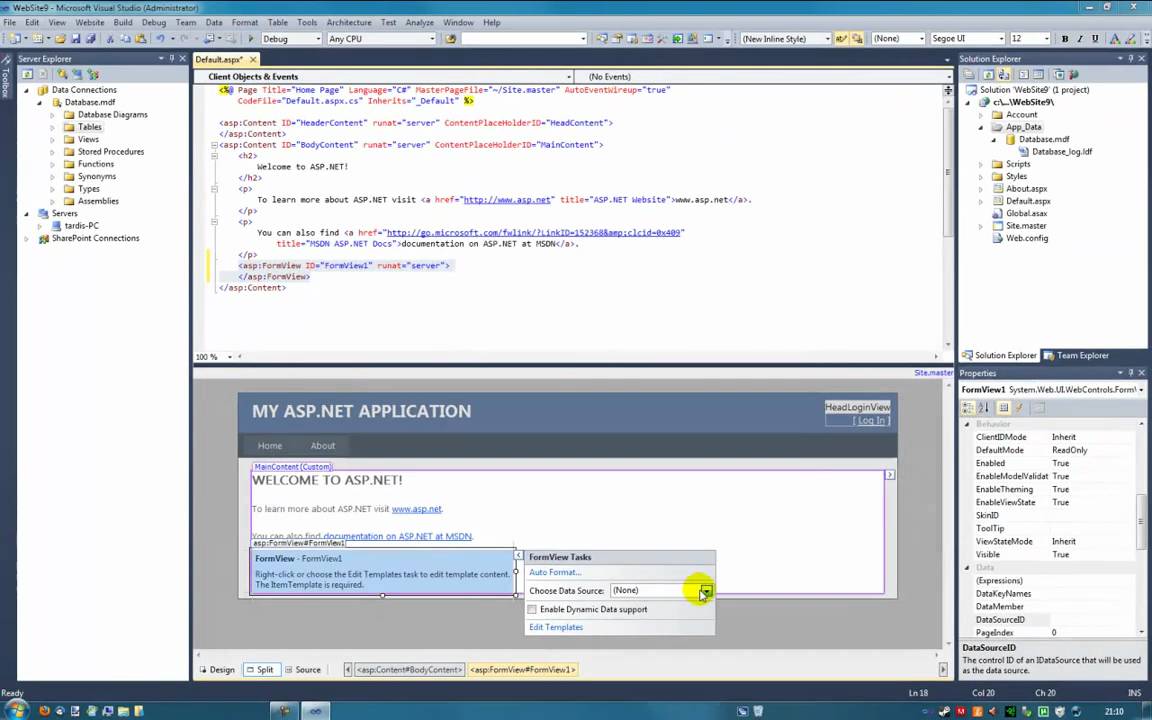Click the DataSourceID property value field
Screen dimensions: 1152x720
(x=1092, y=620)
